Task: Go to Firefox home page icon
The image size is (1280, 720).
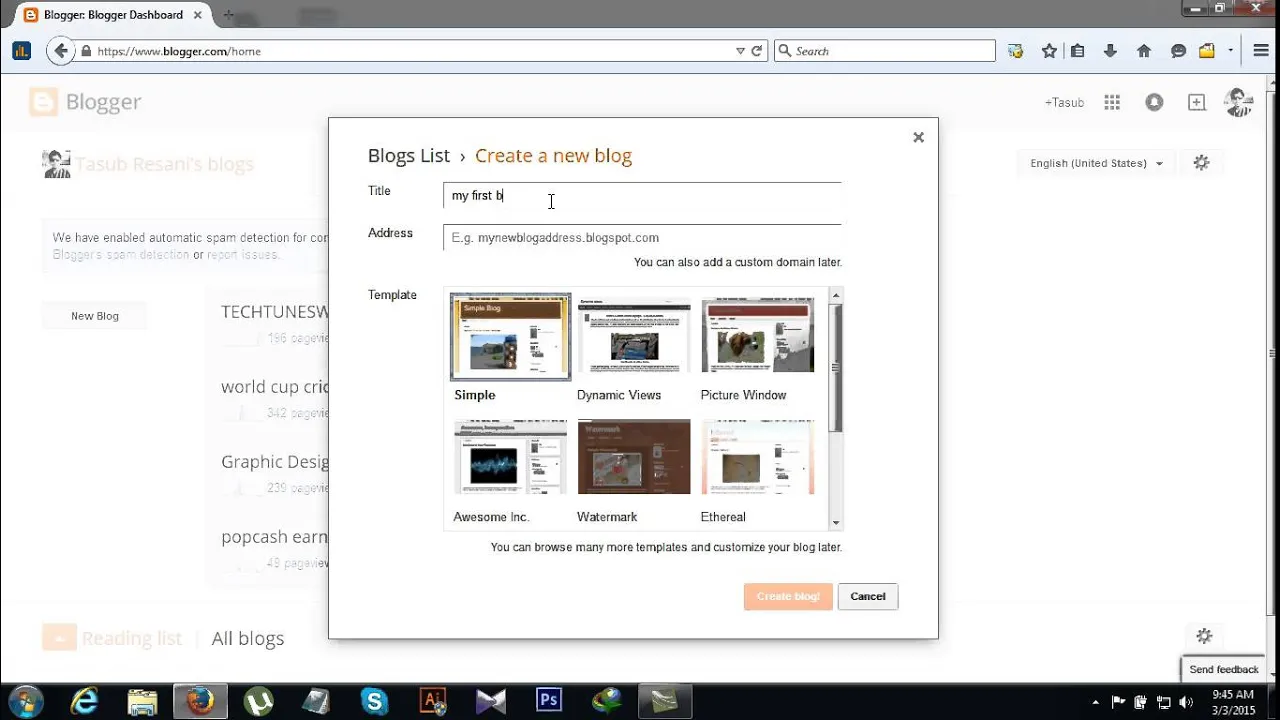Action: [x=1144, y=51]
